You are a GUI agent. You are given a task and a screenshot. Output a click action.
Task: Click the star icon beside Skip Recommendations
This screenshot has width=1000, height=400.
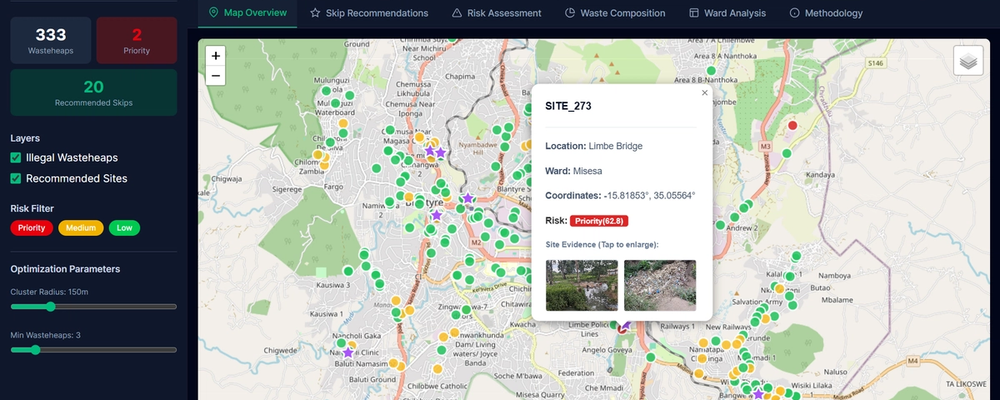point(315,13)
